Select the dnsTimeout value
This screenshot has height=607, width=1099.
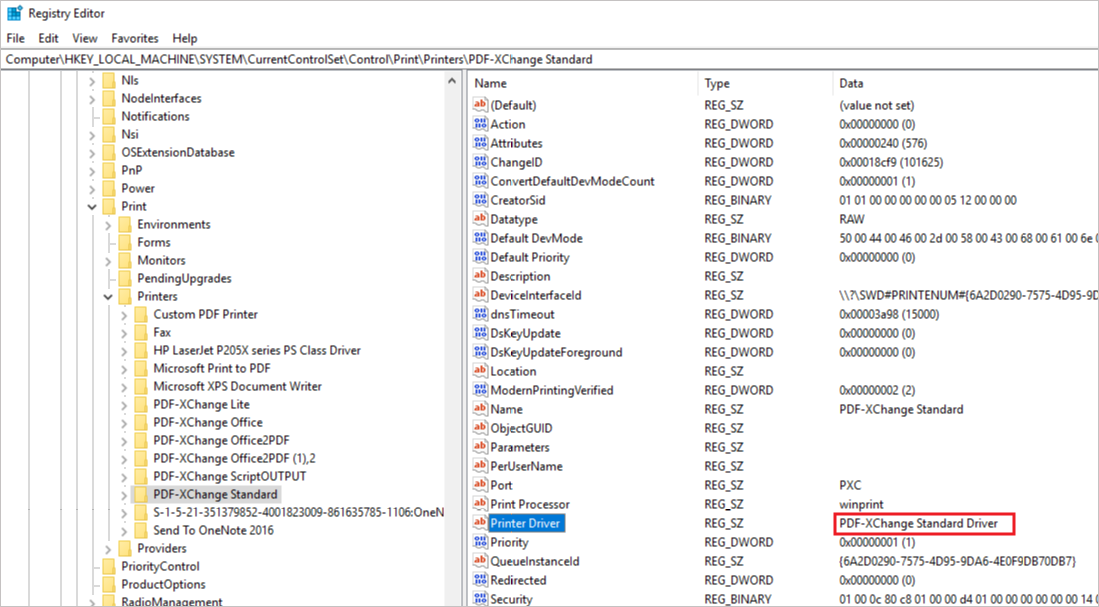[522, 314]
